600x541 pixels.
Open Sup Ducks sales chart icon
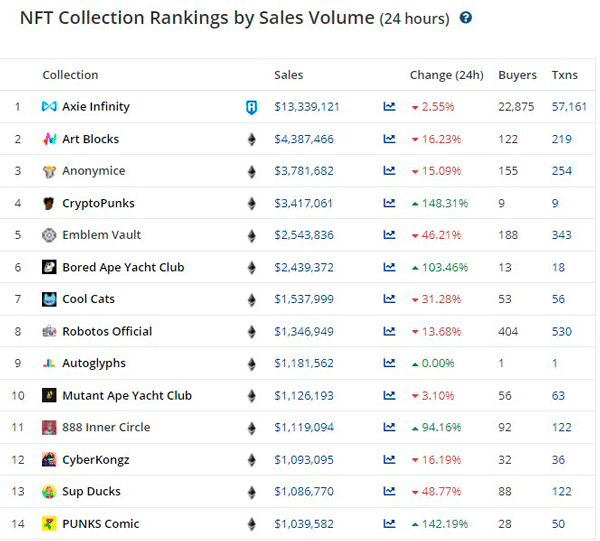click(389, 490)
